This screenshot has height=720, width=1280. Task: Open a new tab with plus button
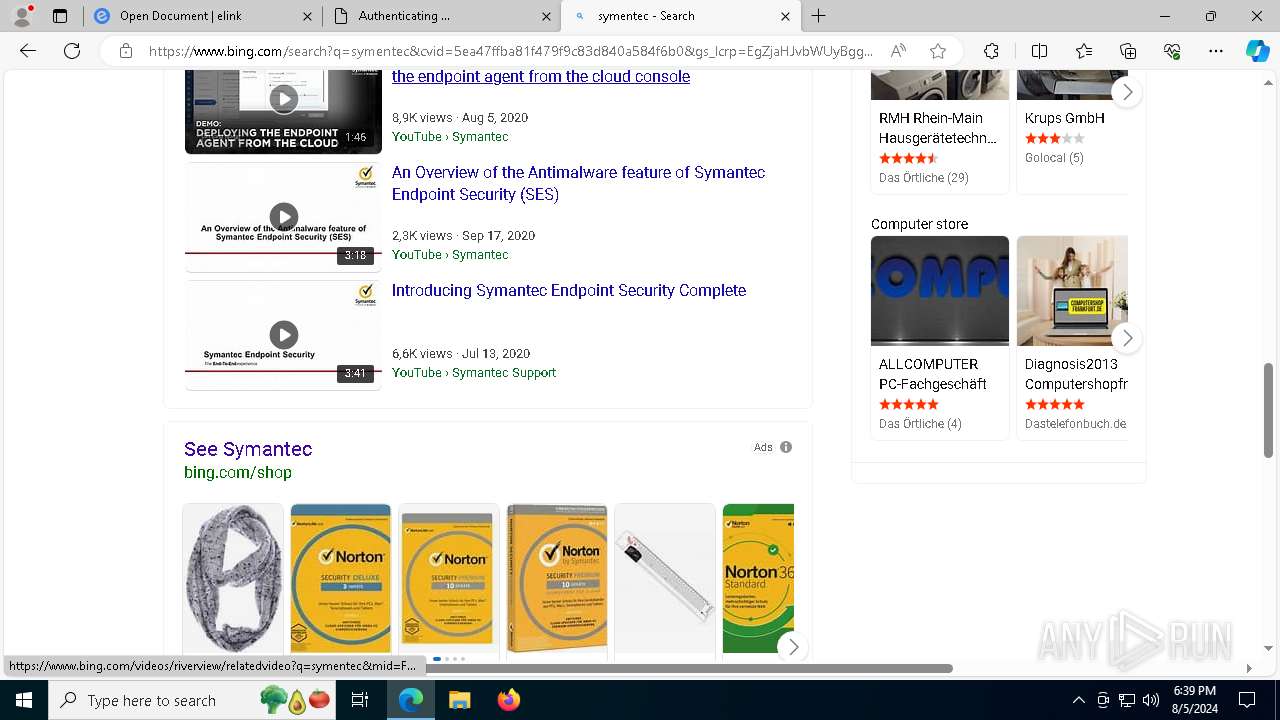point(819,16)
